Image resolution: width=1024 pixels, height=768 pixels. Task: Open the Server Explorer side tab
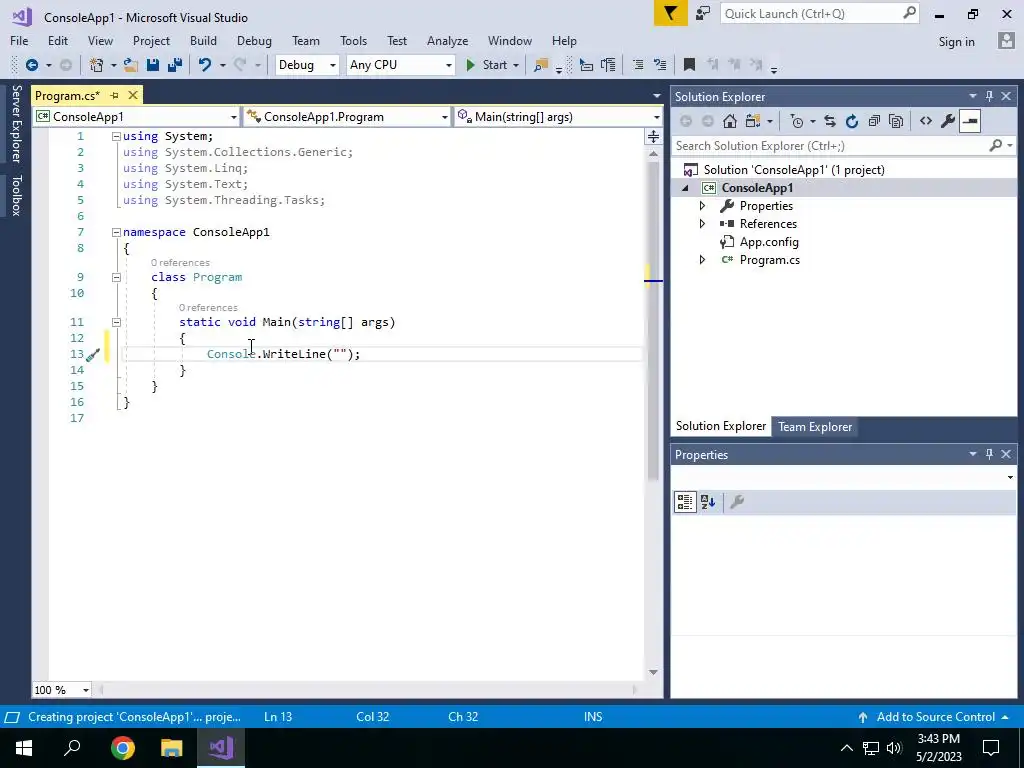click(17, 123)
